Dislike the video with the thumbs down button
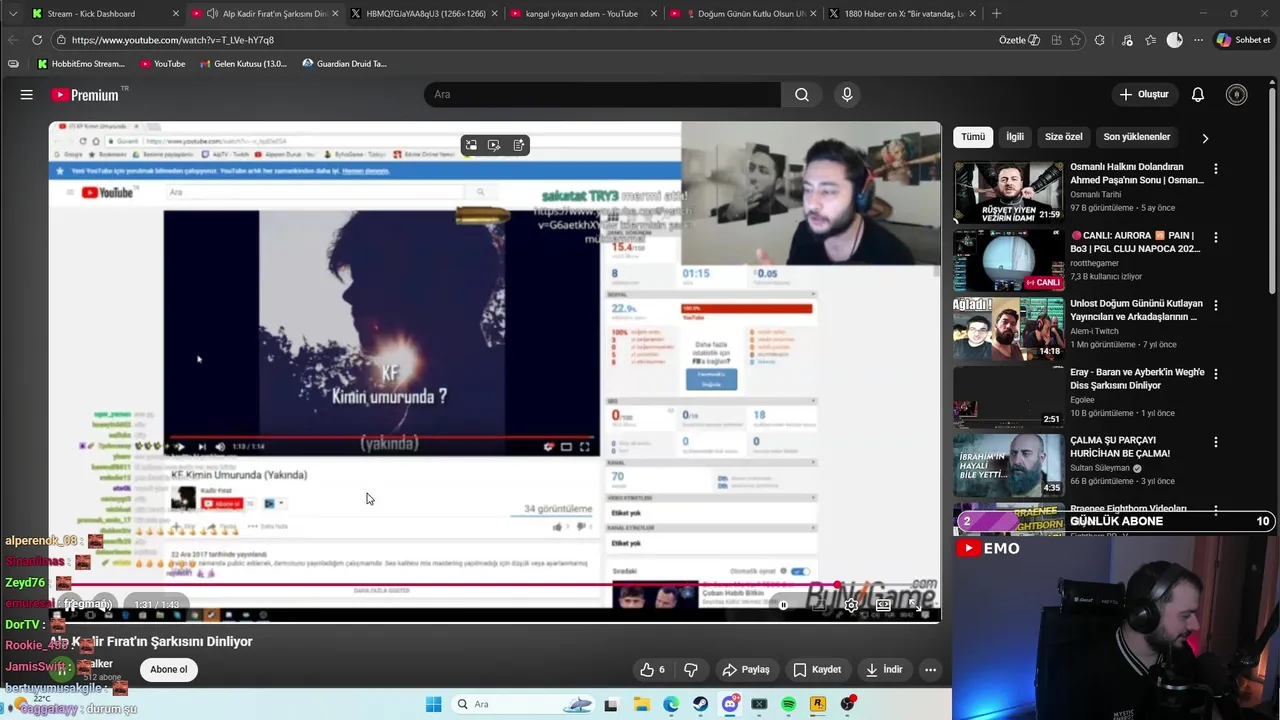 [x=690, y=670]
